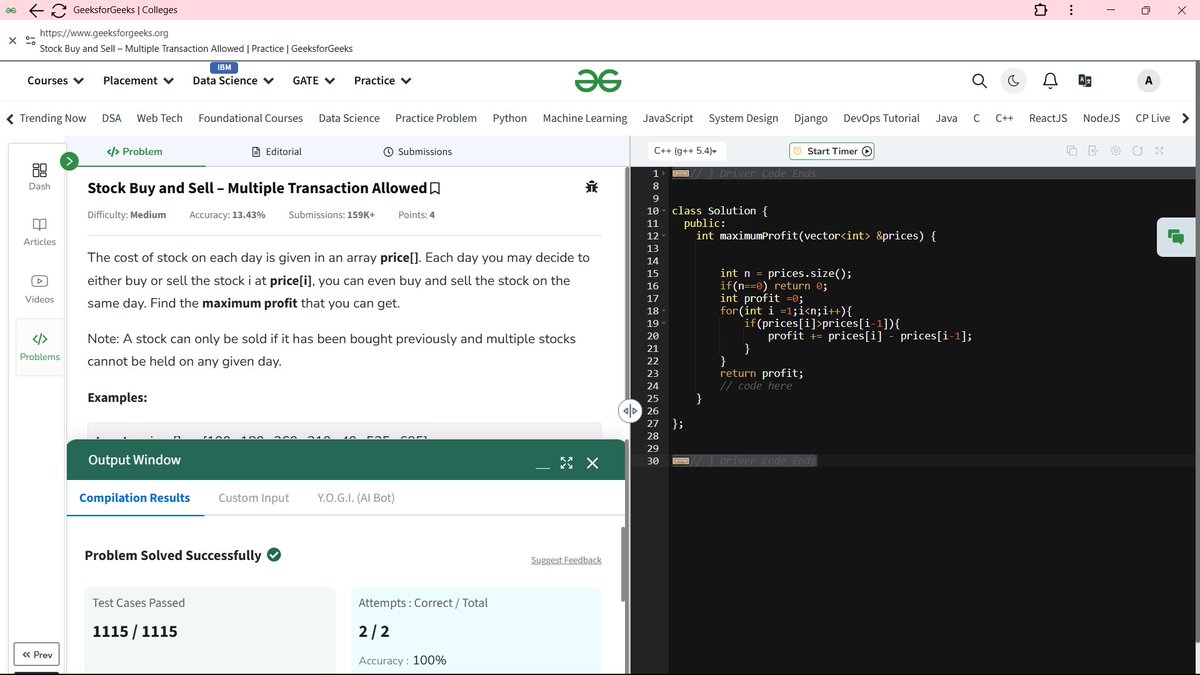Screen dimensions: 1200x675
Task: Open the user avatar A
Action: tap(1148, 81)
